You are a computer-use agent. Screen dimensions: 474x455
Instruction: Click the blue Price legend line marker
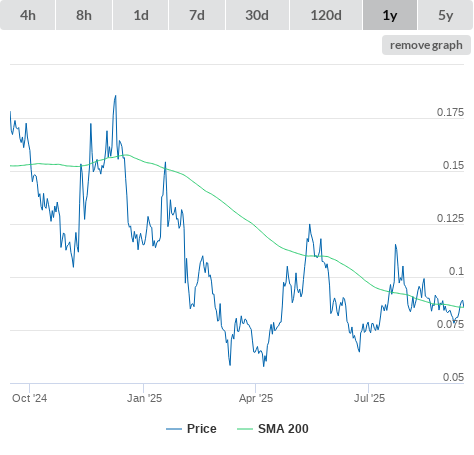pos(174,429)
